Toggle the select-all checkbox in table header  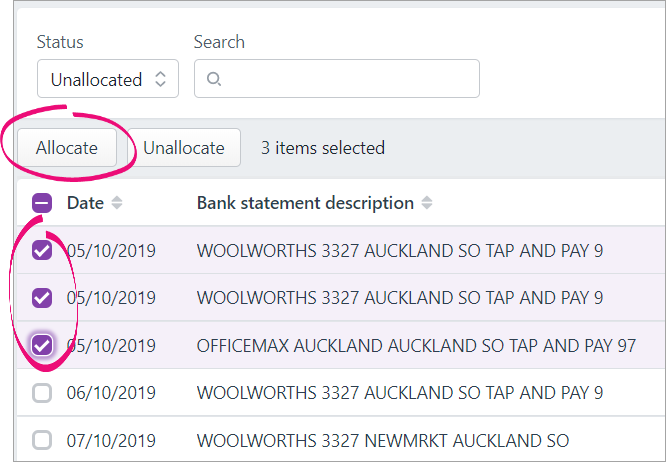point(42,203)
